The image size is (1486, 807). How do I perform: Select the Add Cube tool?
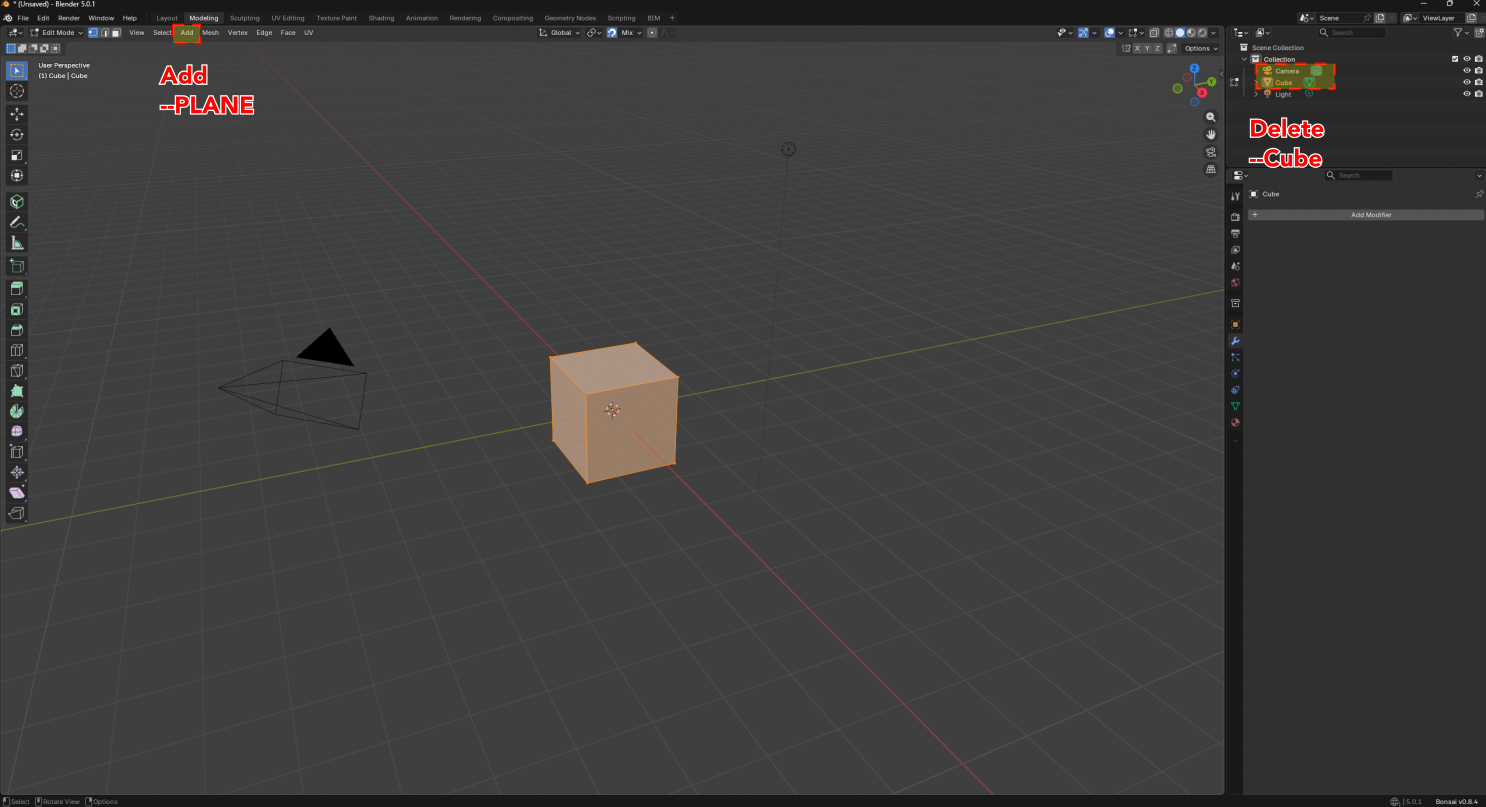point(17,266)
